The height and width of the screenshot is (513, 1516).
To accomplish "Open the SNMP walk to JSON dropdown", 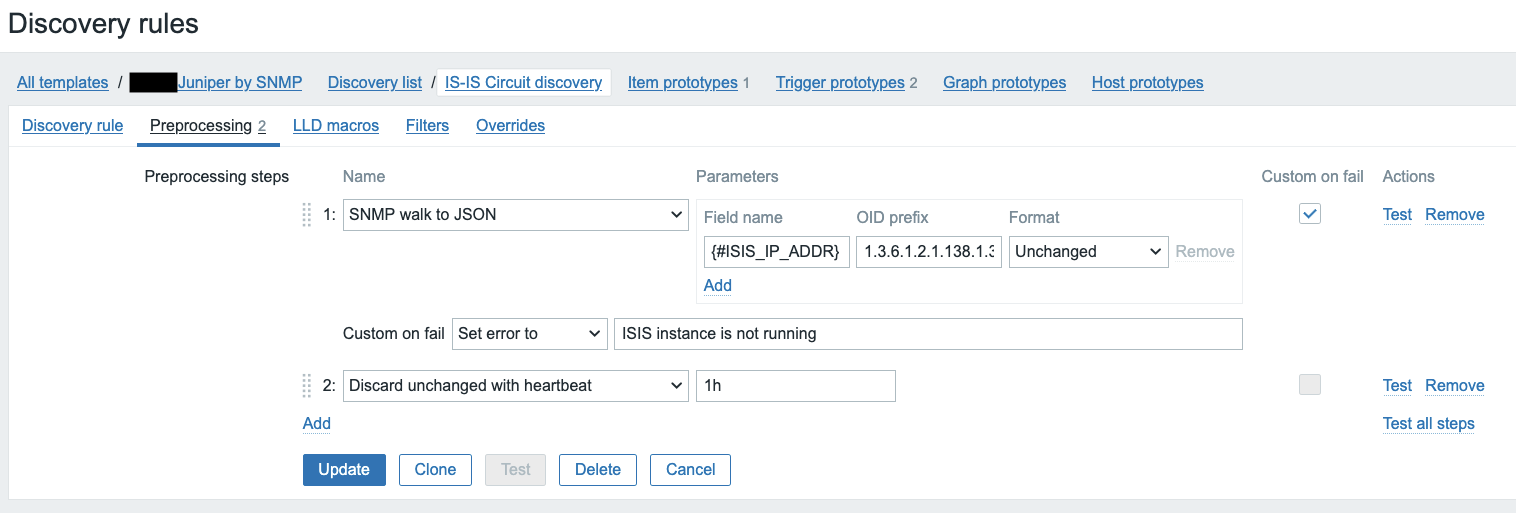I will (515, 215).
